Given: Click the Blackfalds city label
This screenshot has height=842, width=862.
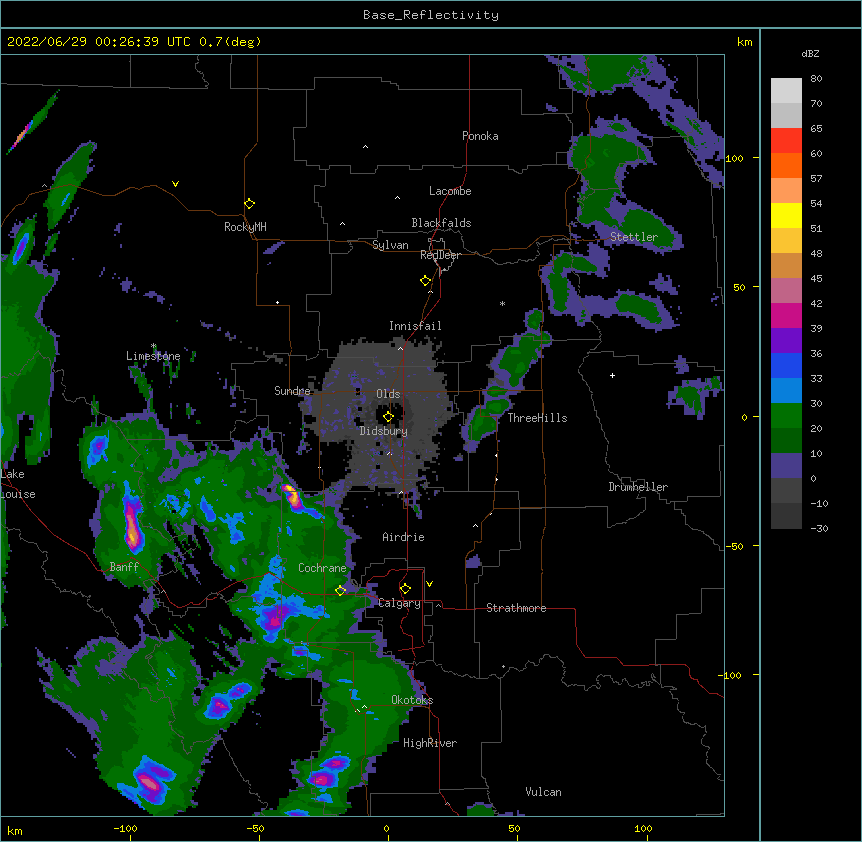Looking at the screenshot, I should tap(441, 223).
